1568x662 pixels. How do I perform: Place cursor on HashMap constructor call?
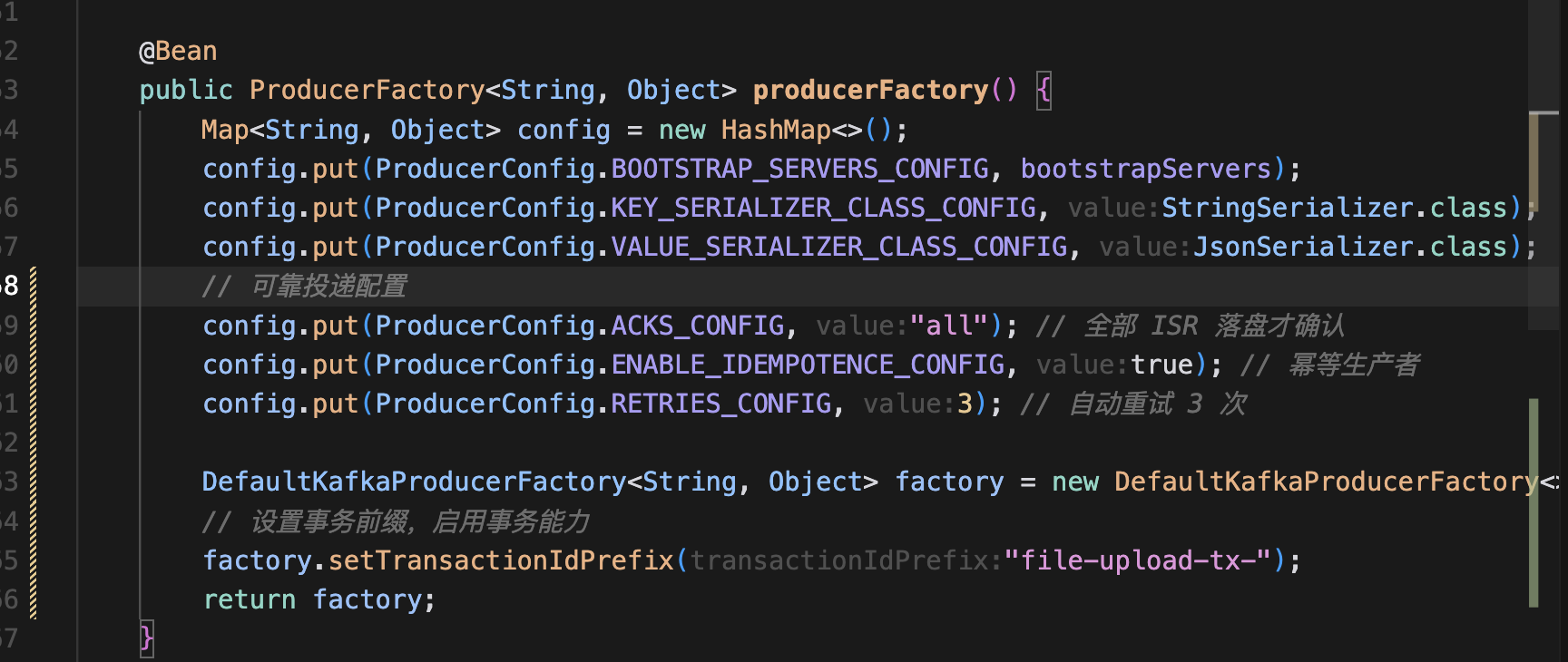pyautogui.click(x=776, y=130)
